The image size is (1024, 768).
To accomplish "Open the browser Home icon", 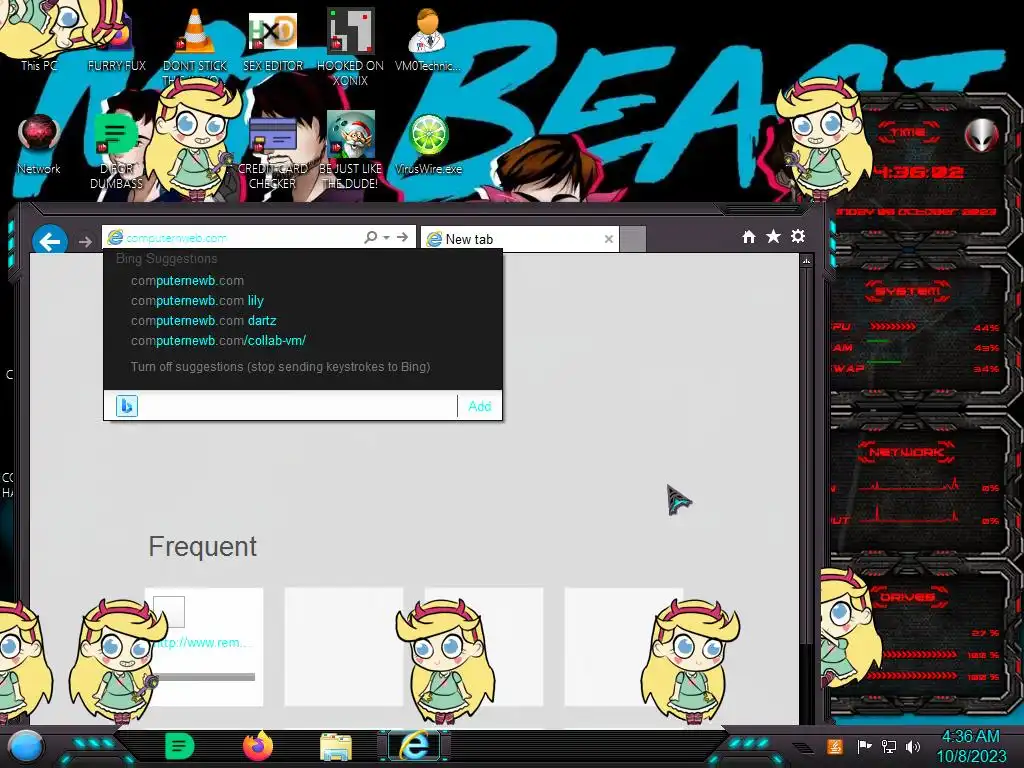I will [x=749, y=236].
